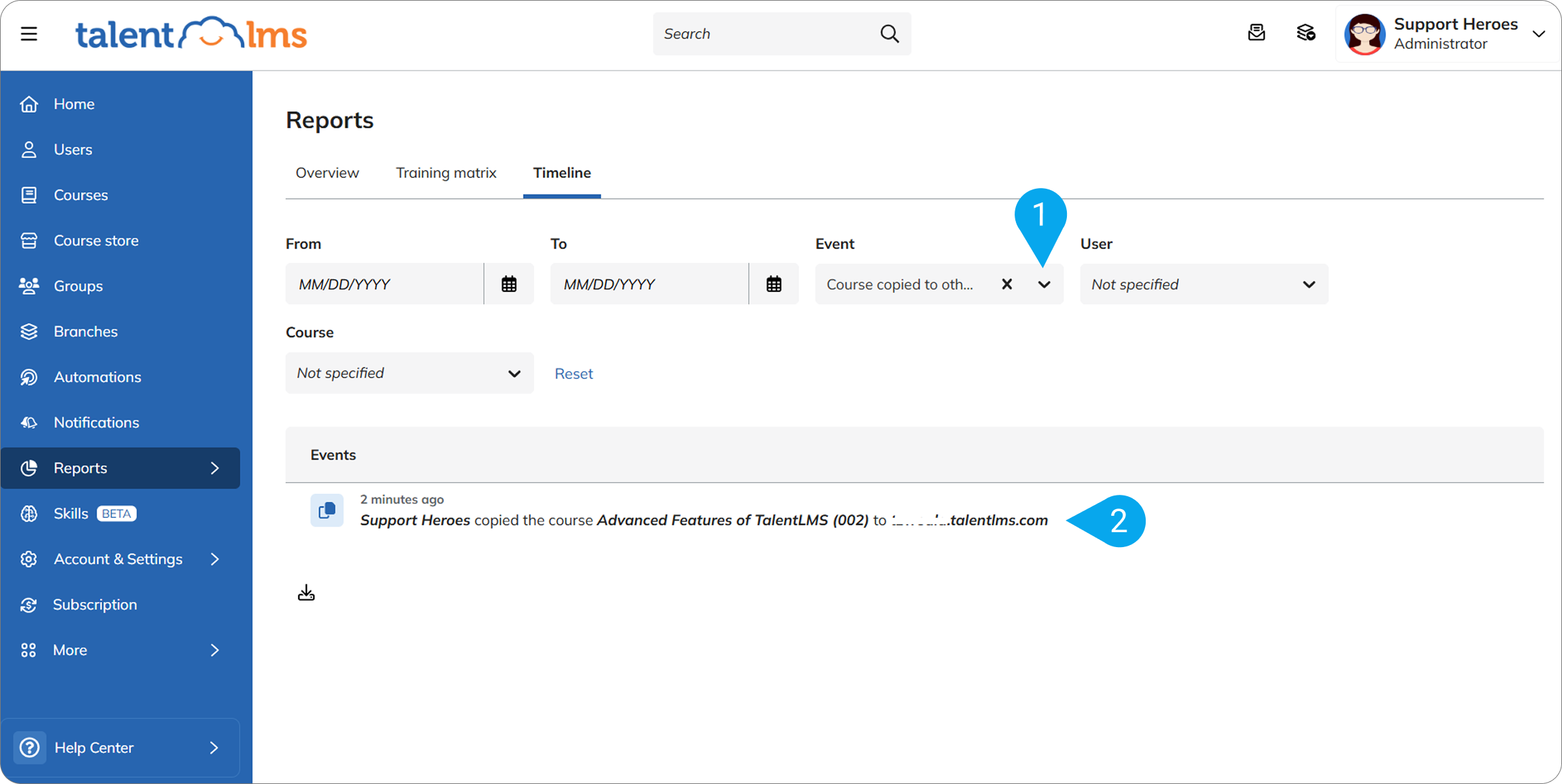This screenshot has width=1562, height=784.
Task: Click the Users icon in sidebar
Action: [29, 149]
